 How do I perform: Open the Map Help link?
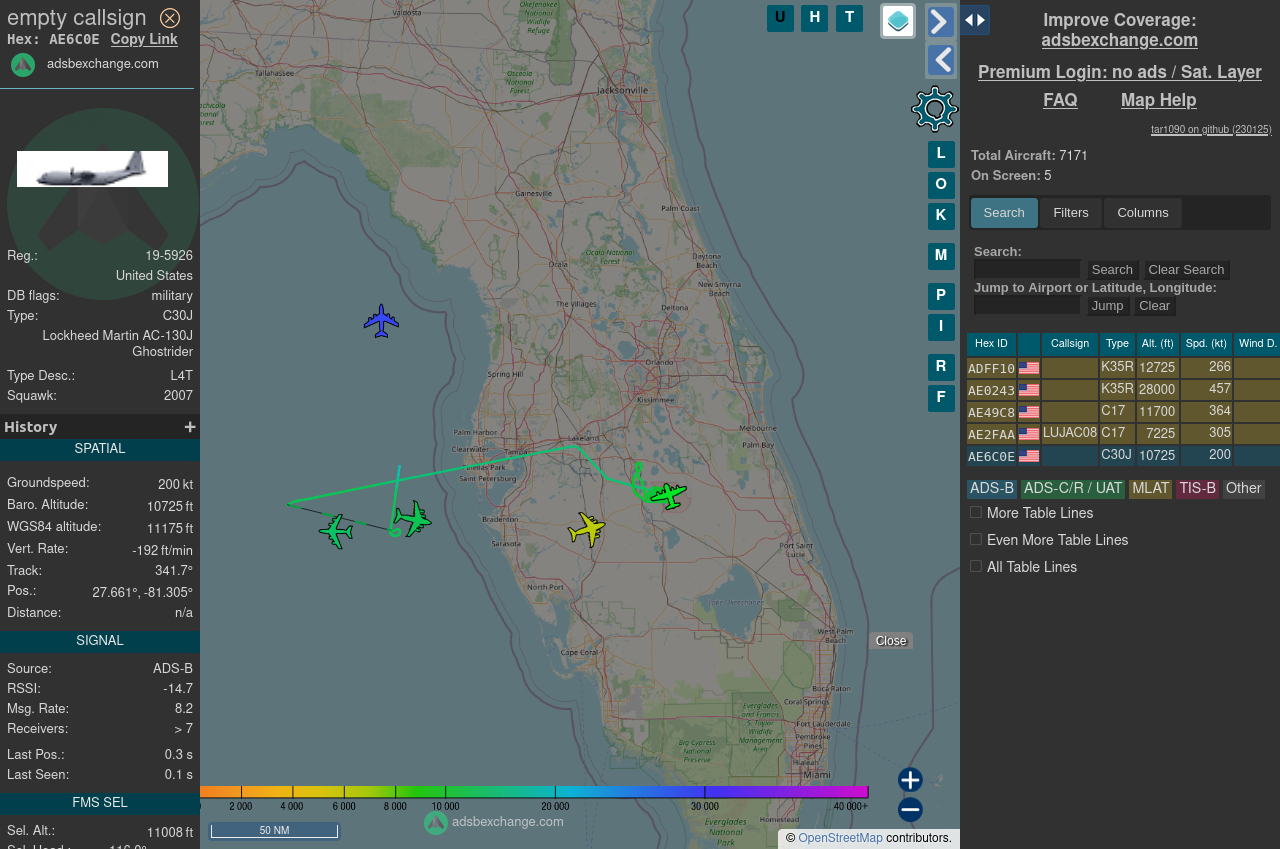pyautogui.click(x=1158, y=100)
